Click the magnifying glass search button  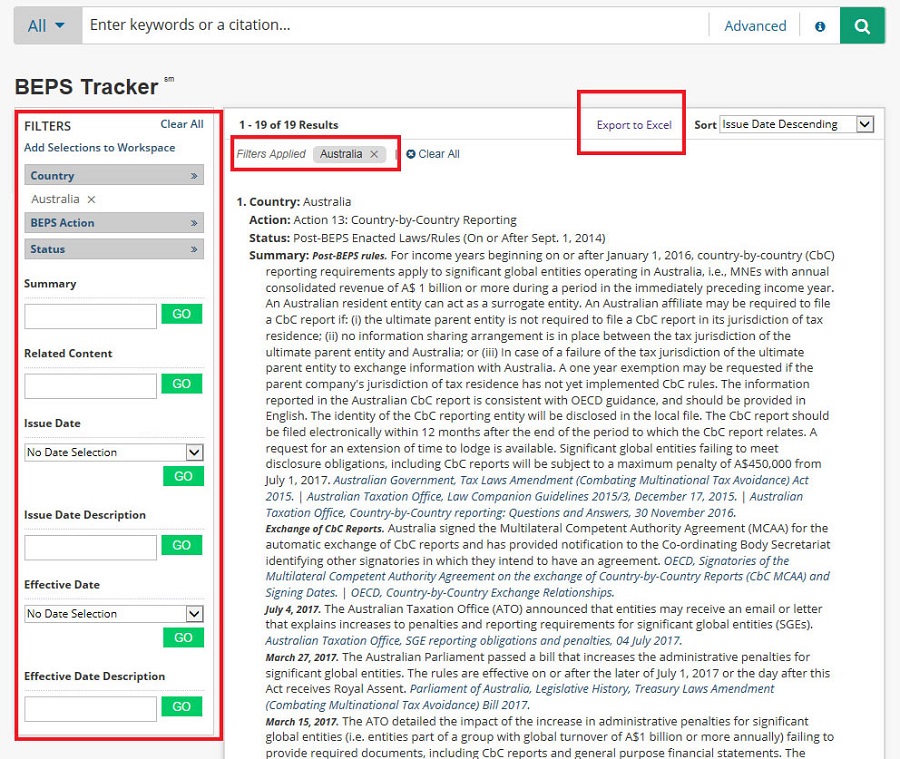862,26
